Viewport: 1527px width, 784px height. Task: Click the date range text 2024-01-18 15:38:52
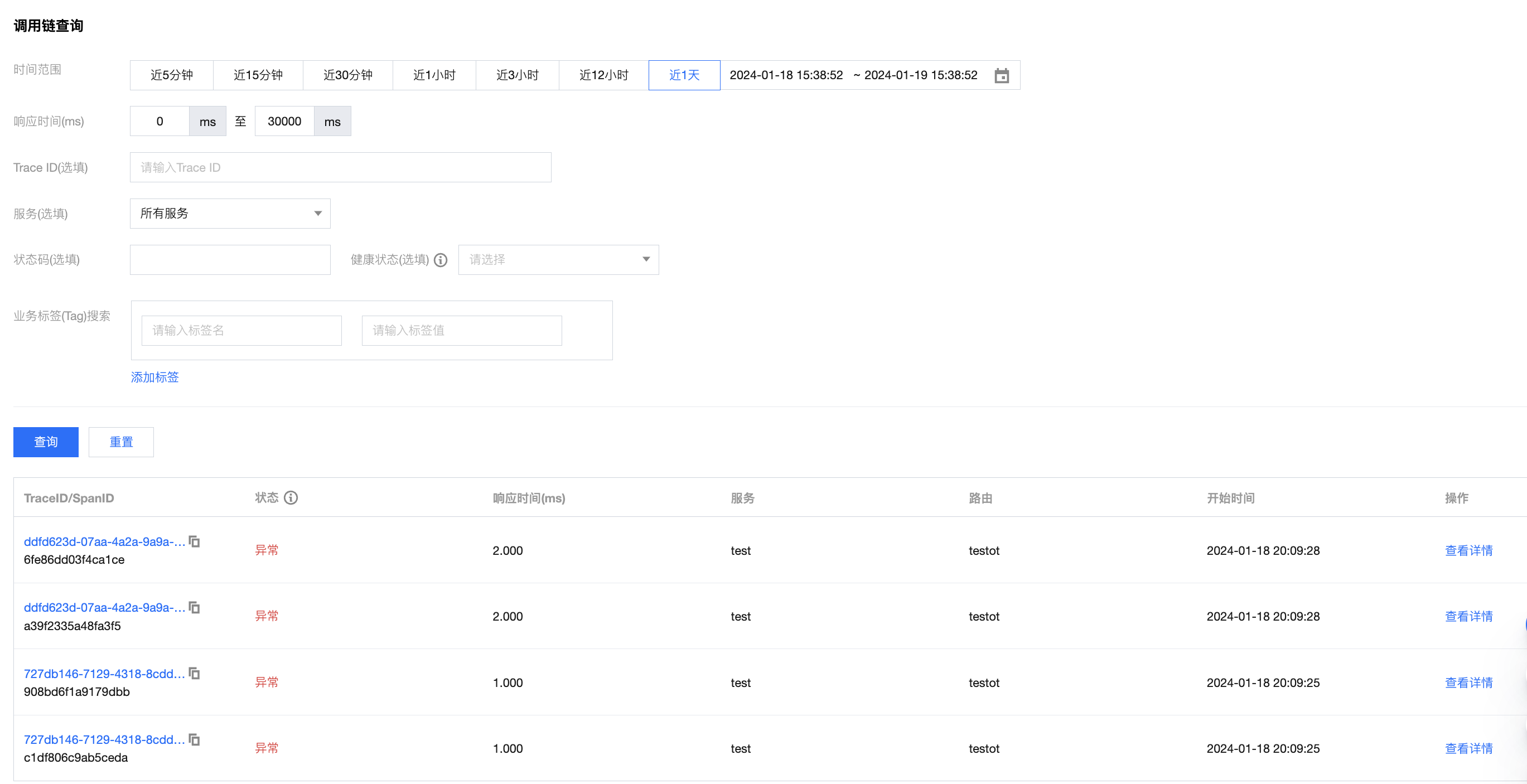point(786,75)
